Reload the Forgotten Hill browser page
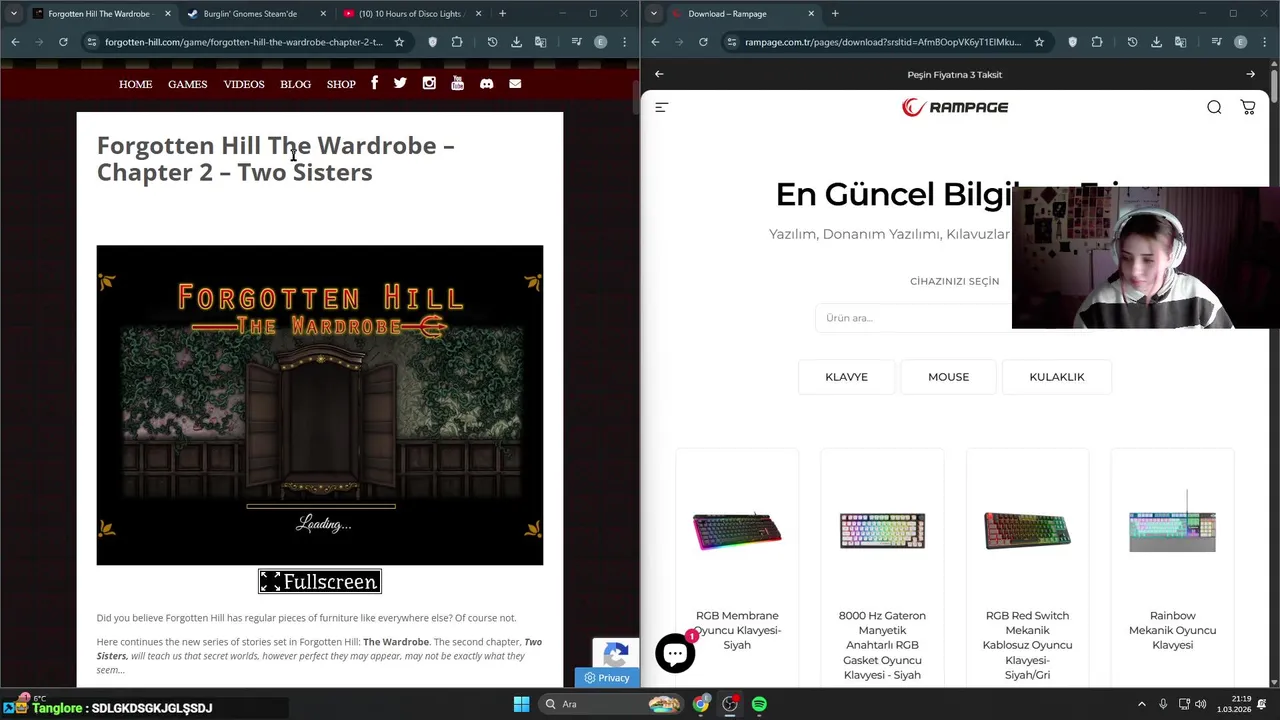This screenshot has width=1280, height=720. [63, 42]
